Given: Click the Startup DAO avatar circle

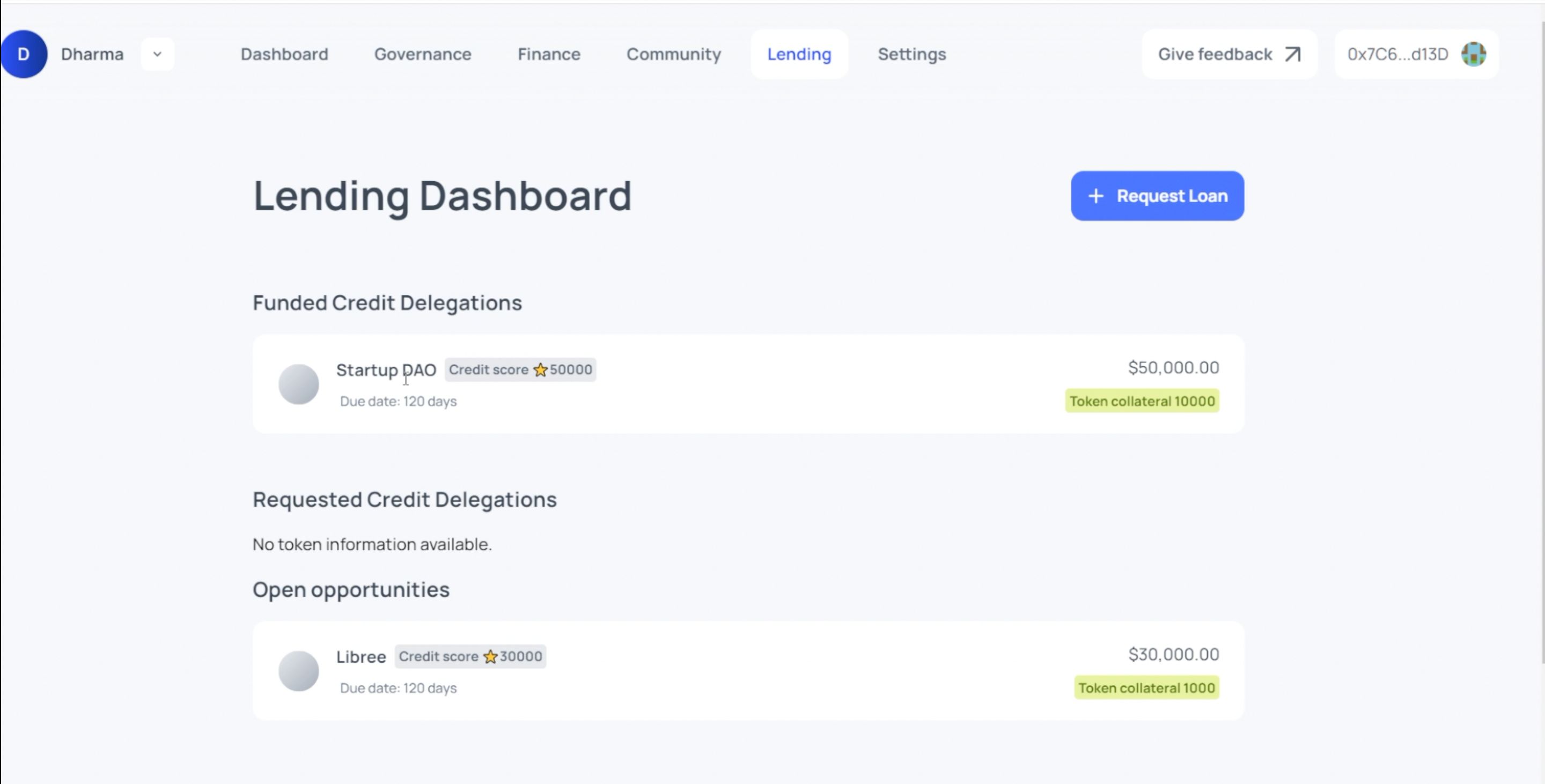Looking at the screenshot, I should tap(299, 383).
